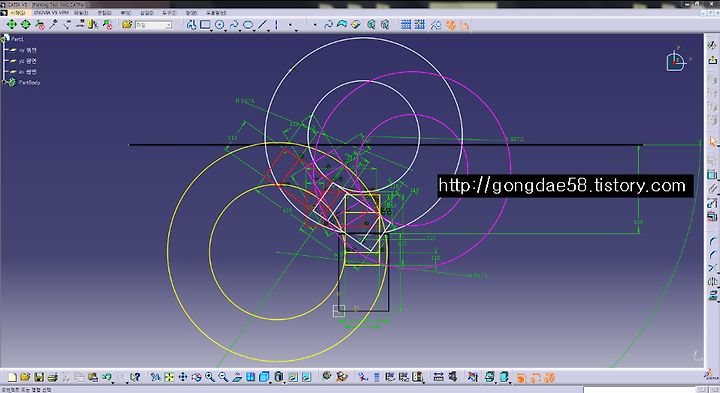
Task: Select the yz 평면 plane in the tree
Action: (27, 61)
